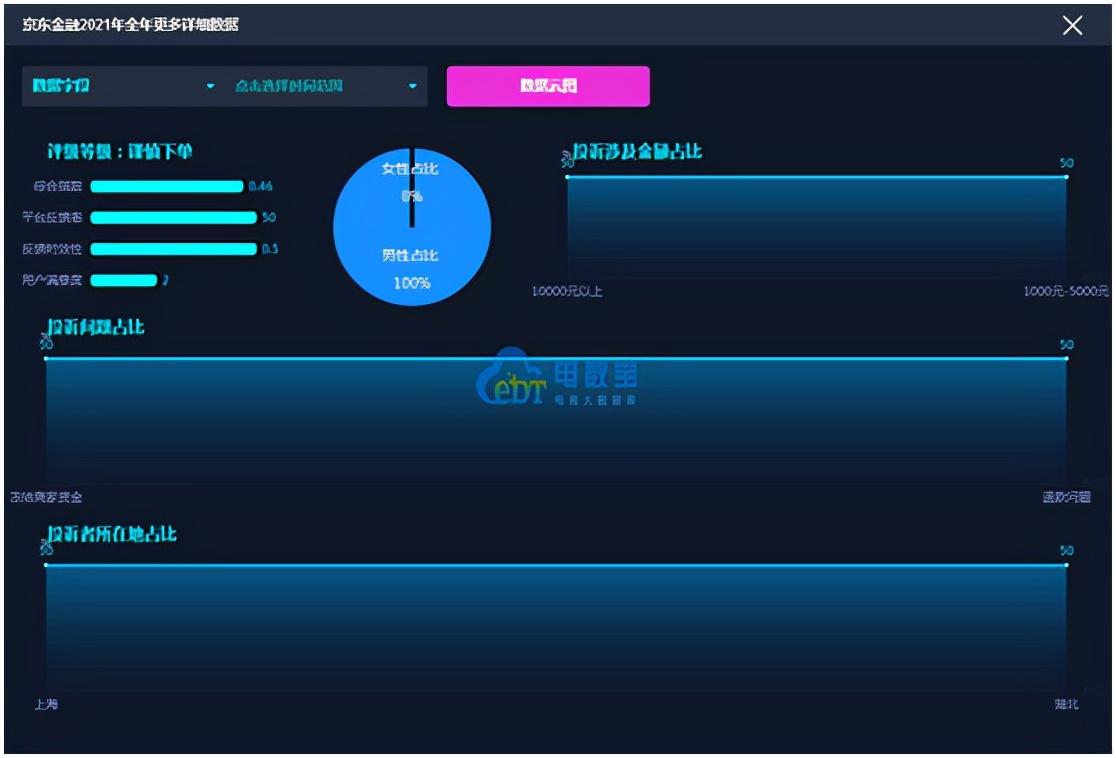Image resolution: width=1116 pixels, height=758 pixels.
Task: Click the 平台反馈率 bar valued 50
Action: tap(174, 218)
